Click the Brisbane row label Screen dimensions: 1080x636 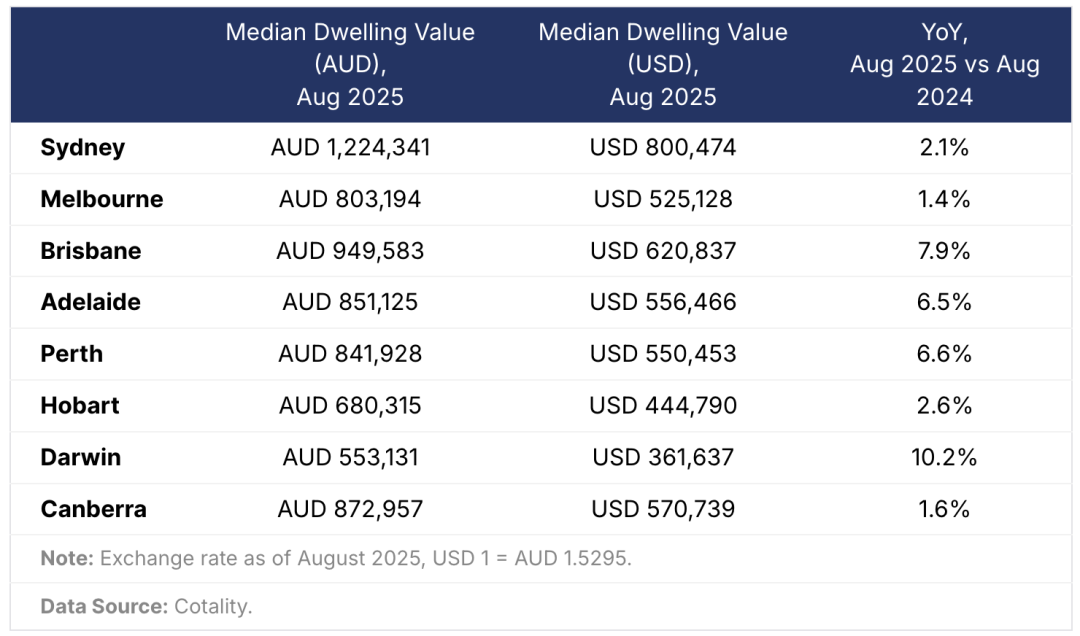click(91, 251)
